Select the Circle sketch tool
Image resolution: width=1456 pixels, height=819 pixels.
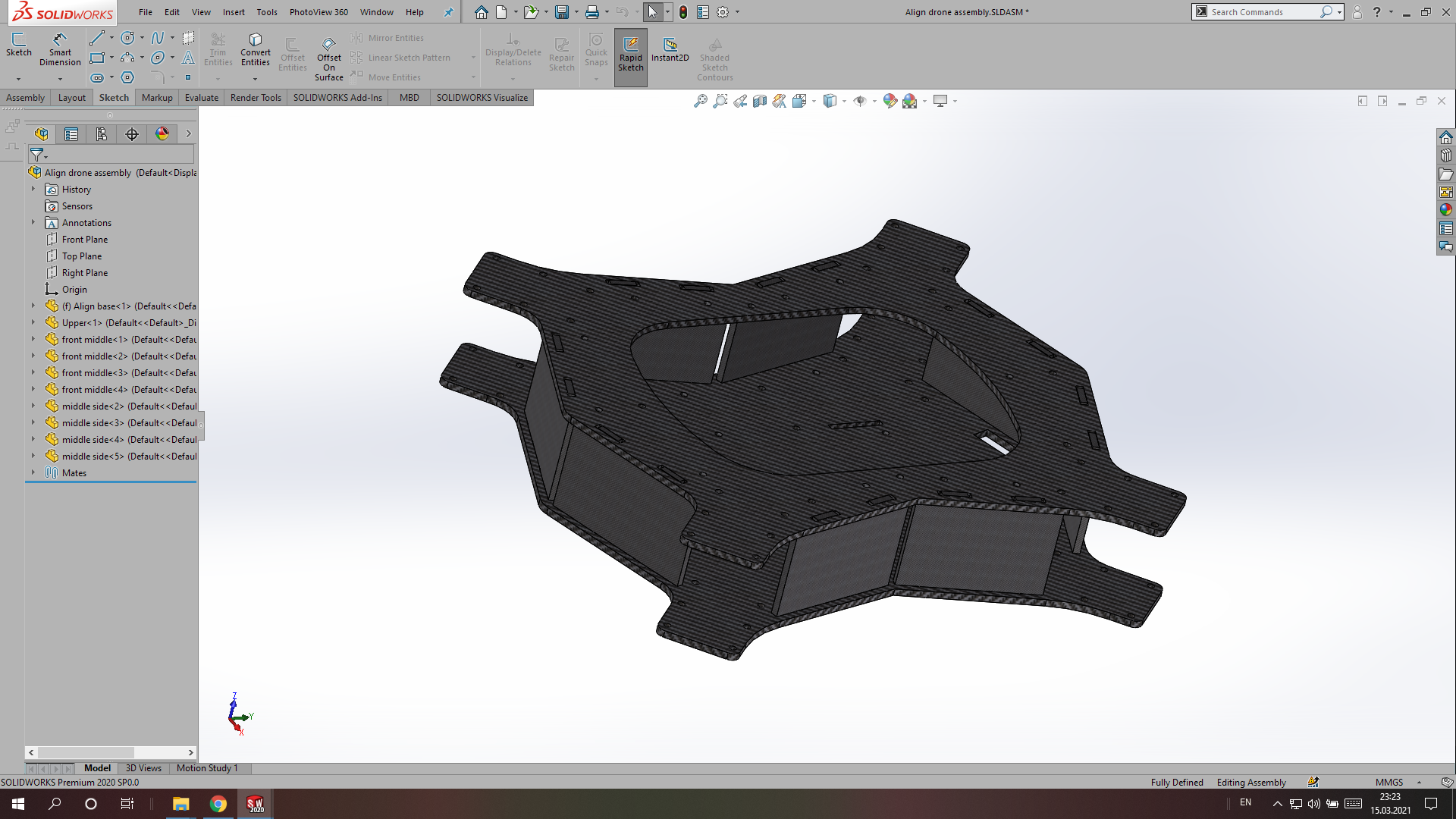127,38
